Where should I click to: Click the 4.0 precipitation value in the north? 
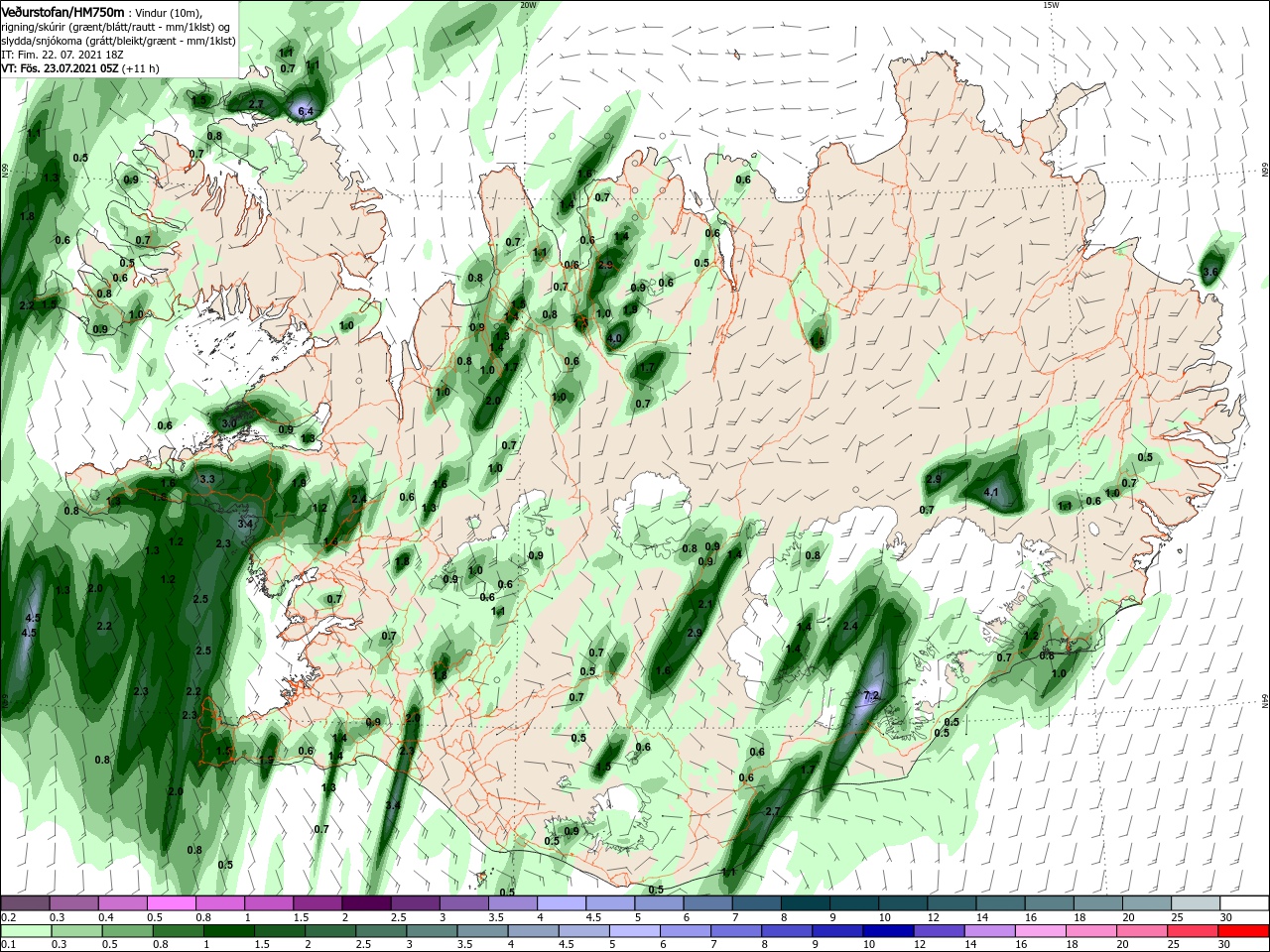pos(614,338)
